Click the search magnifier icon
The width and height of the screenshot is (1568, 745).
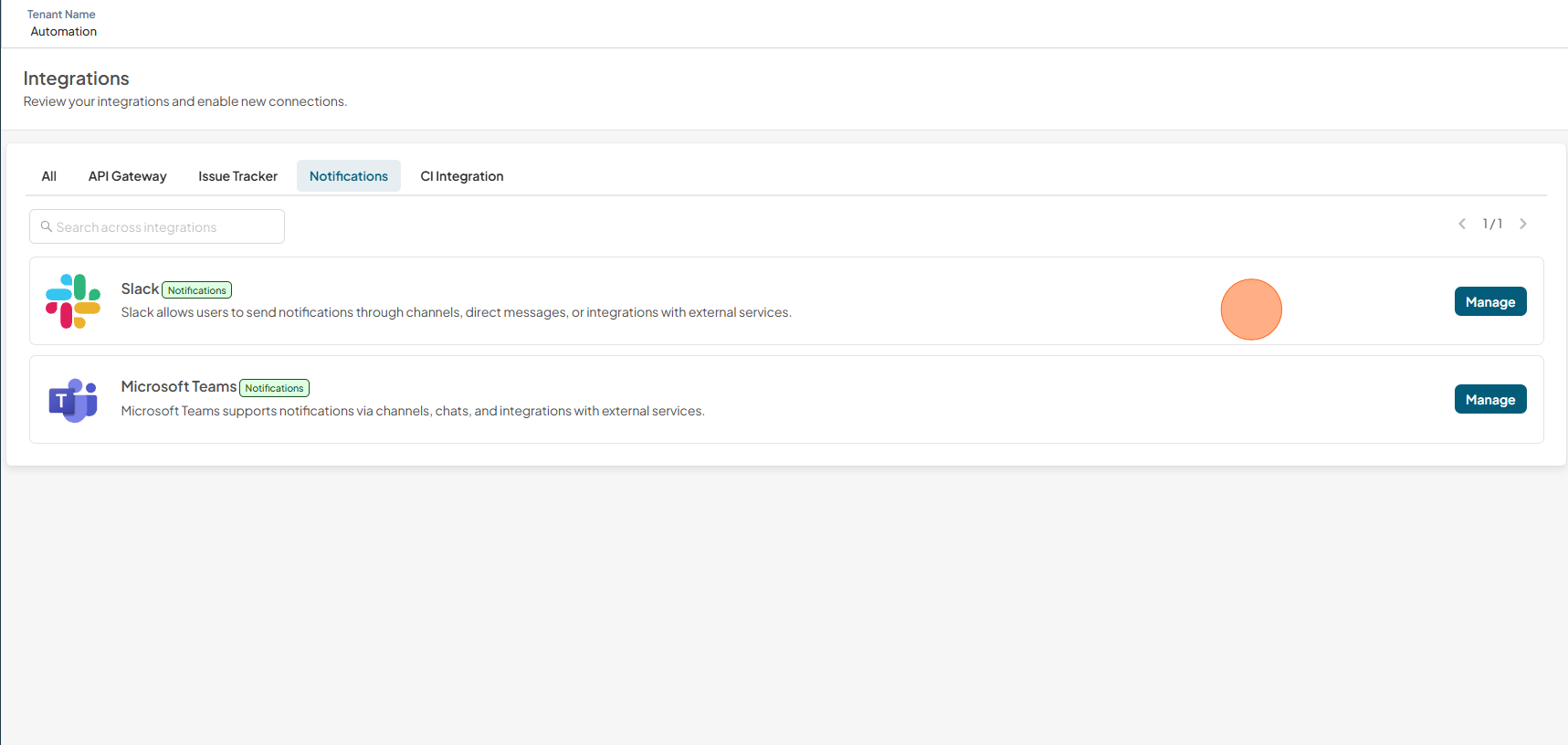[x=46, y=226]
